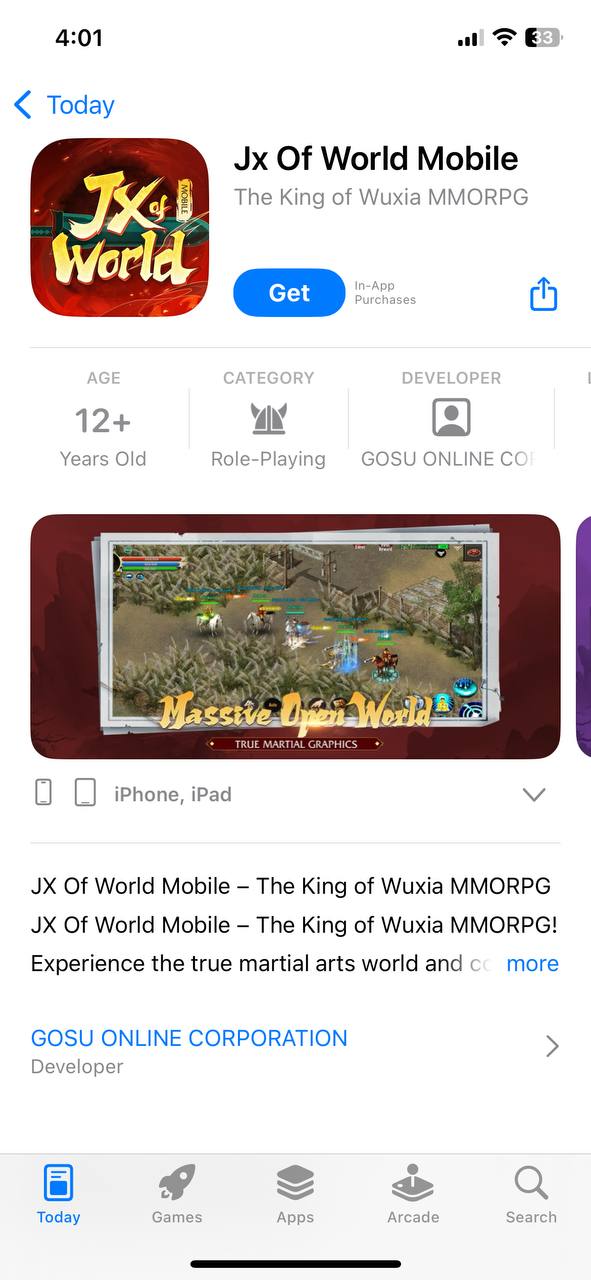Open the Arcade tab
Image resolution: width=591 pixels, height=1280 pixels.
click(413, 1195)
